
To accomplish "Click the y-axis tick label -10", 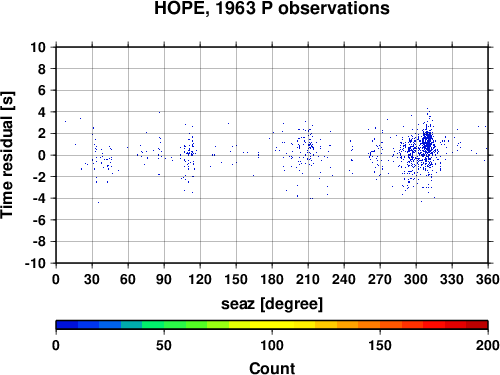I will tap(35, 263).
